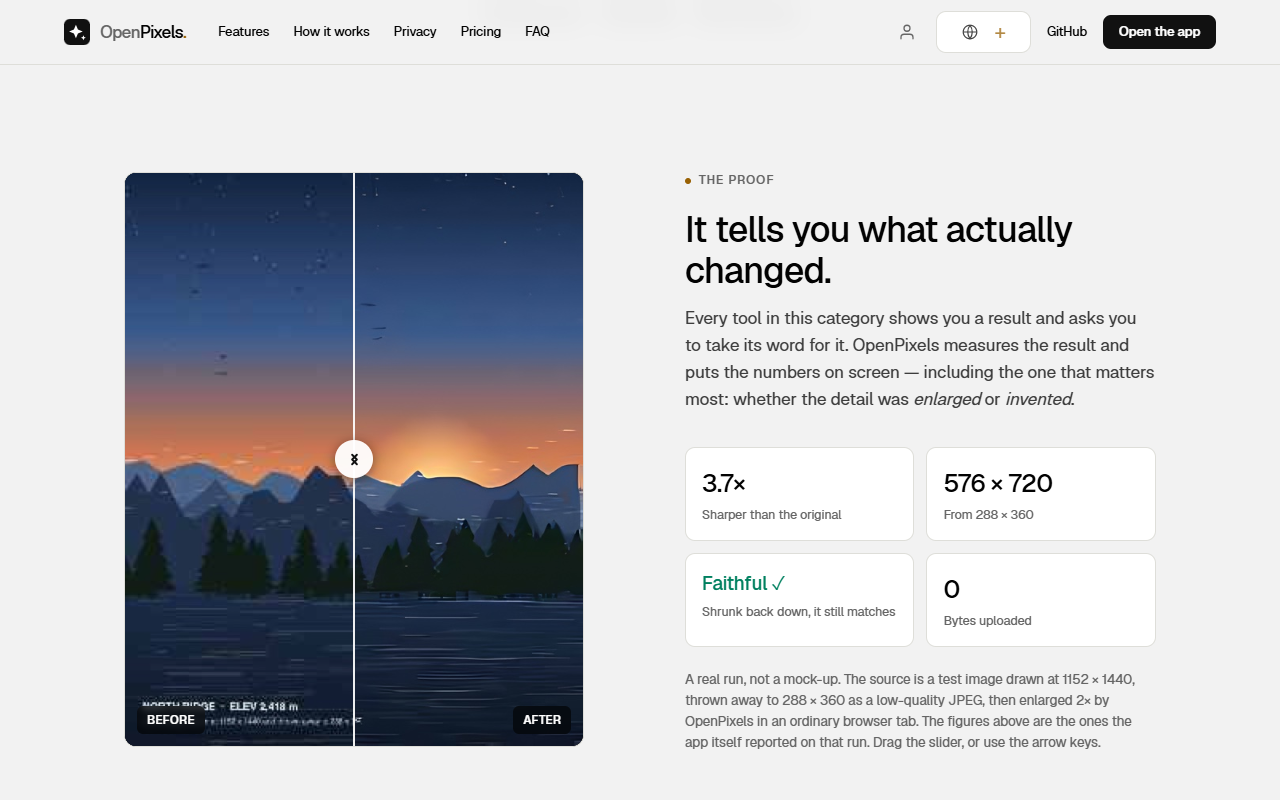The image size is (1280, 800).
Task: Jump to the FAQ section
Action: coord(537,32)
